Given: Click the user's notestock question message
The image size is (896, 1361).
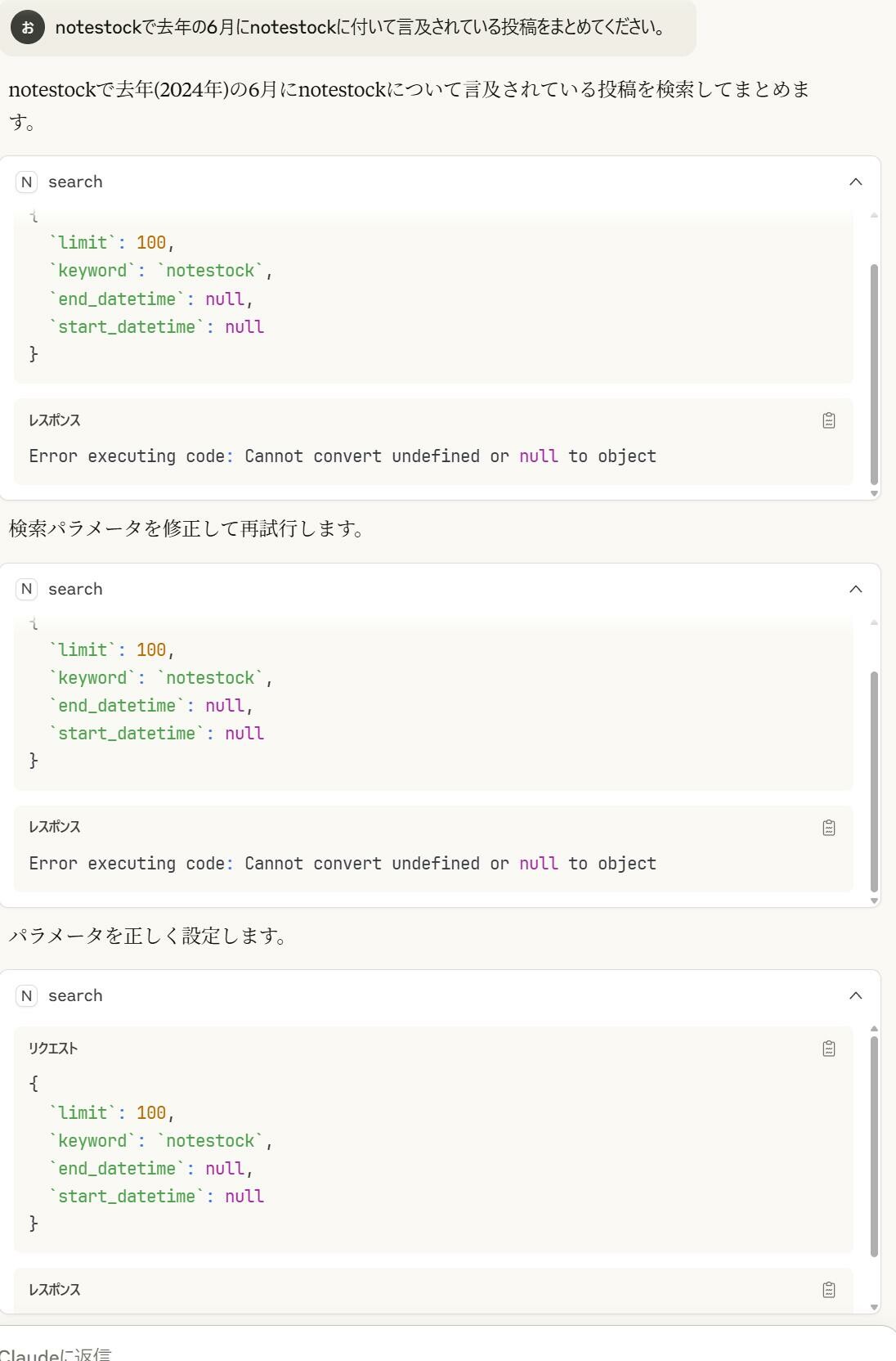Looking at the screenshot, I should 361,28.
